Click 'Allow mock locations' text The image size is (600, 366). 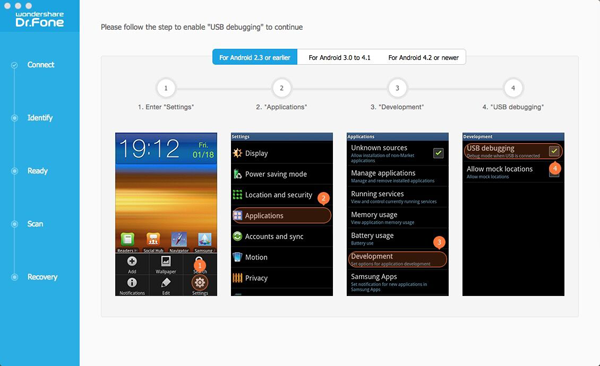tap(499, 169)
